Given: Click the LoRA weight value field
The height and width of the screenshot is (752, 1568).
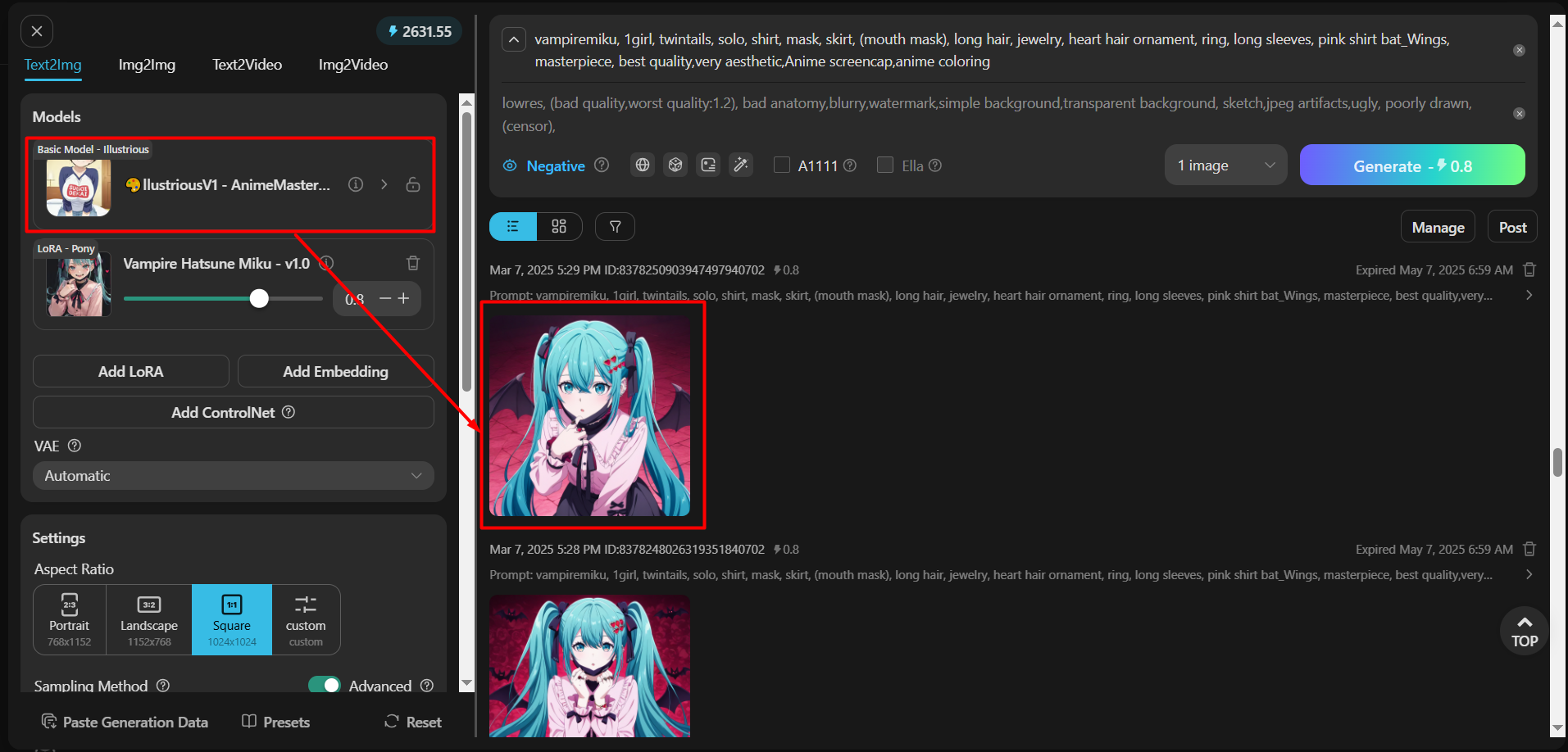Looking at the screenshot, I should point(354,299).
